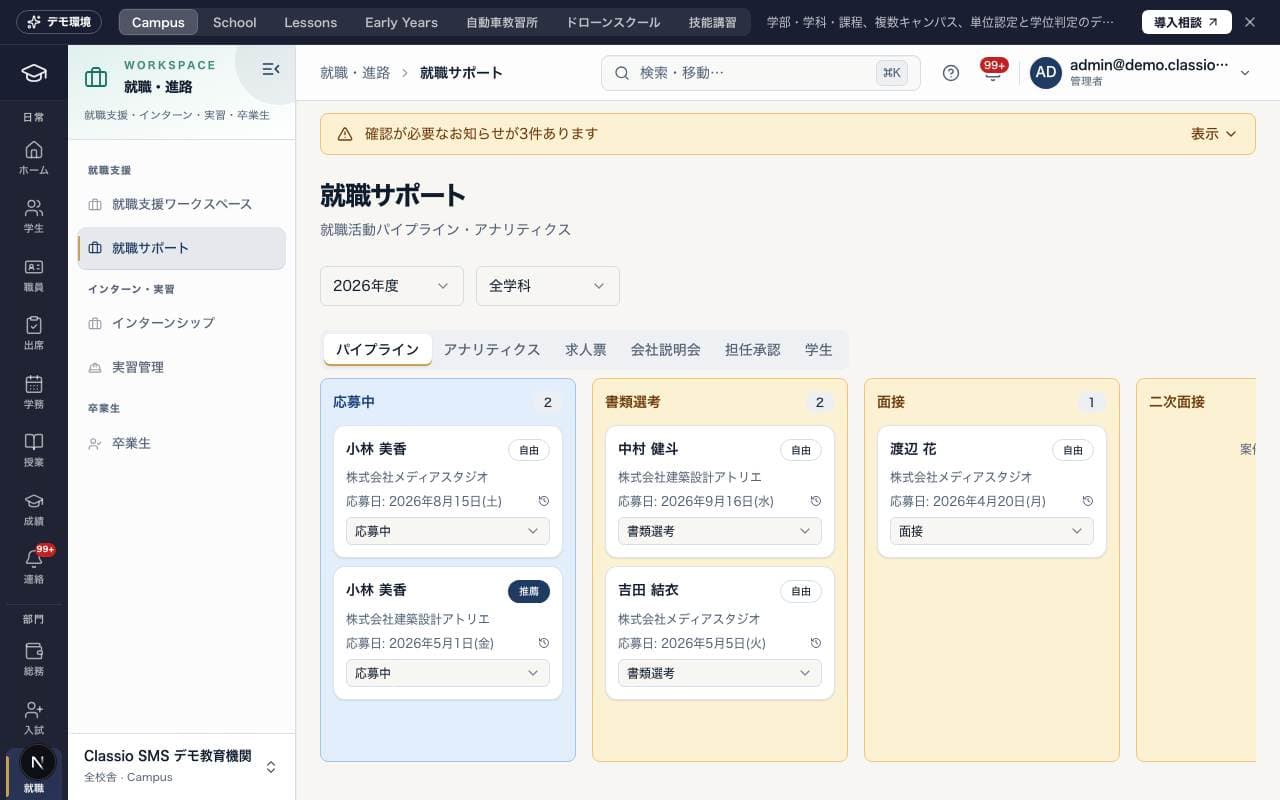
Task: Open the 連絡 bell icon in left rail
Action: click(33, 567)
